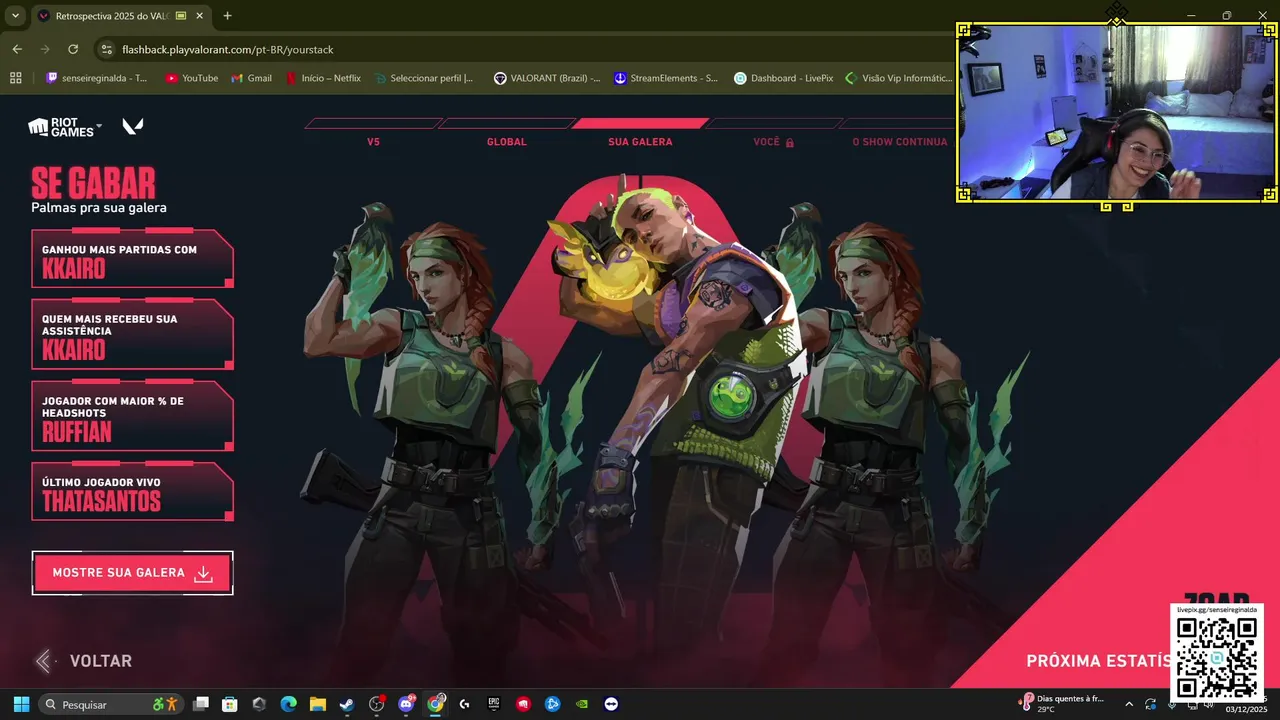The height and width of the screenshot is (720, 1280).
Task: Switch to the V5 section tab
Action: pos(373,142)
